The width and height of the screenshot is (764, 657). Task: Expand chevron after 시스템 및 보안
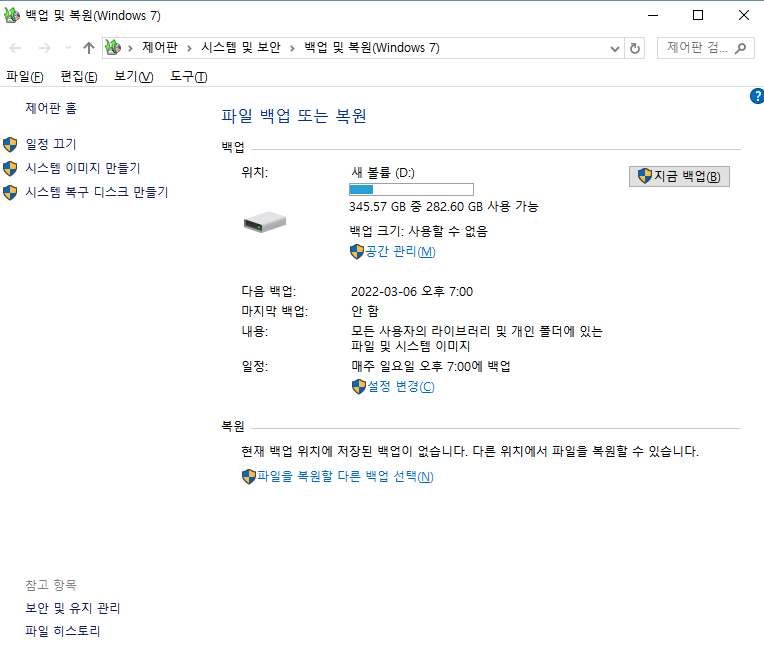tap(292, 48)
